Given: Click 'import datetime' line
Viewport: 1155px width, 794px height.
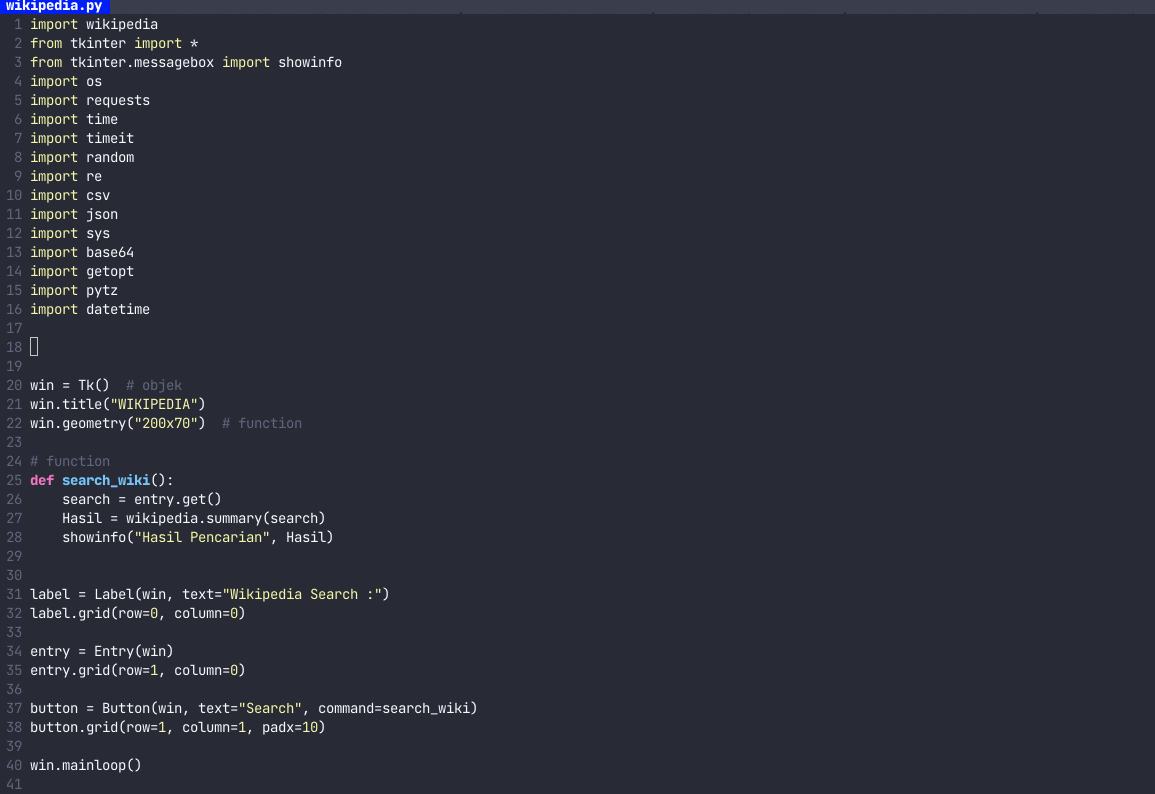Looking at the screenshot, I should pos(90,309).
